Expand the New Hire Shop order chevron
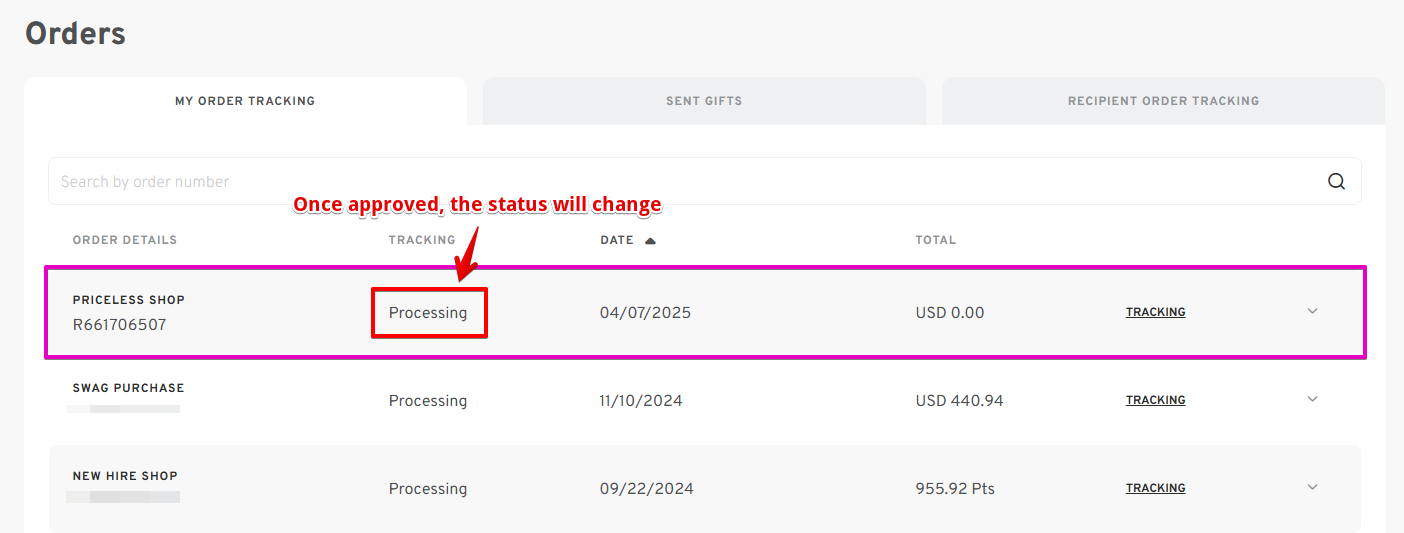This screenshot has width=1404, height=533. coord(1313,487)
